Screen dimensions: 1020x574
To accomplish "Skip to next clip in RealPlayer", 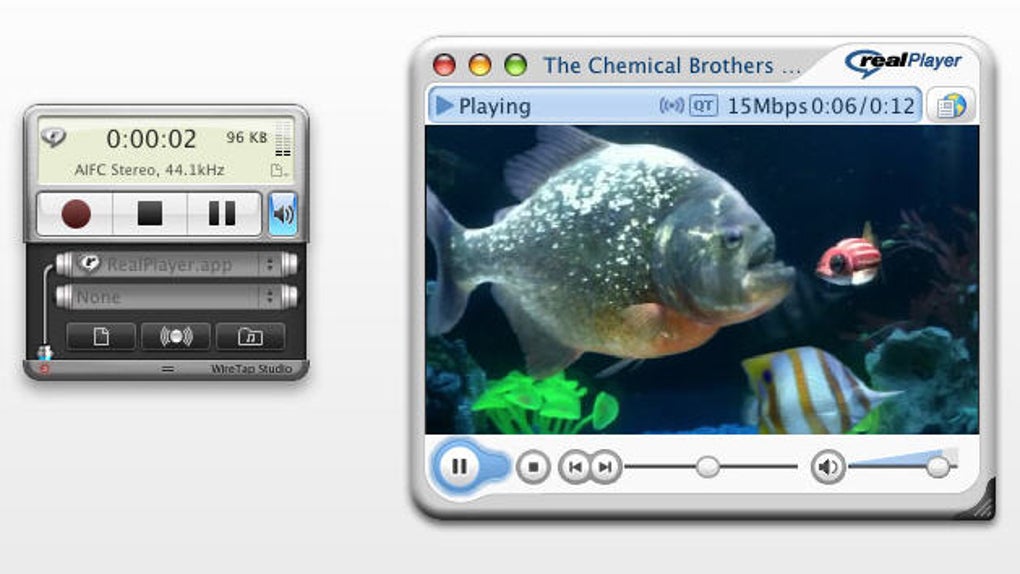I will coord(606,467).
